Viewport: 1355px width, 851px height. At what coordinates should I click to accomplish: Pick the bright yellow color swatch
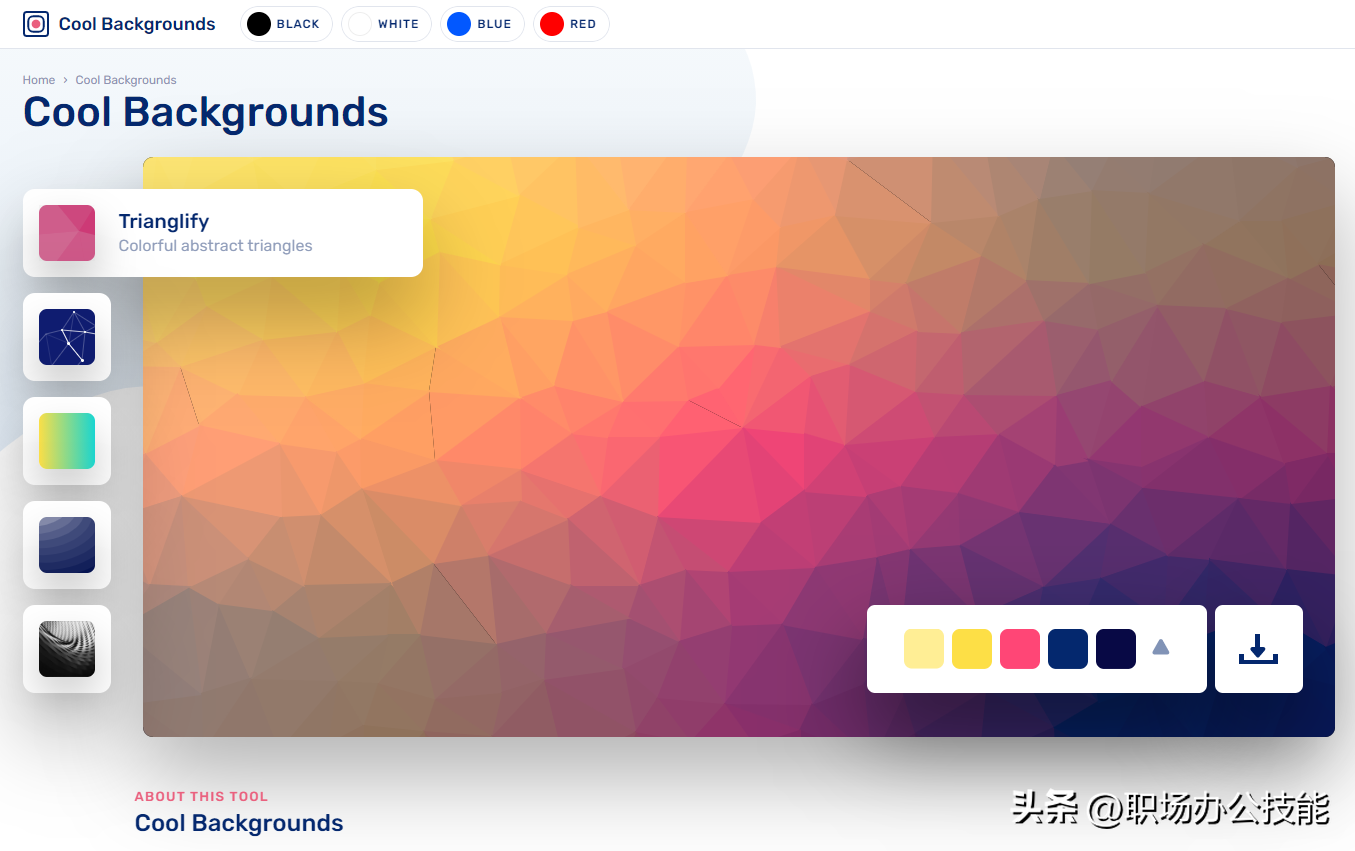pos(972,649)
